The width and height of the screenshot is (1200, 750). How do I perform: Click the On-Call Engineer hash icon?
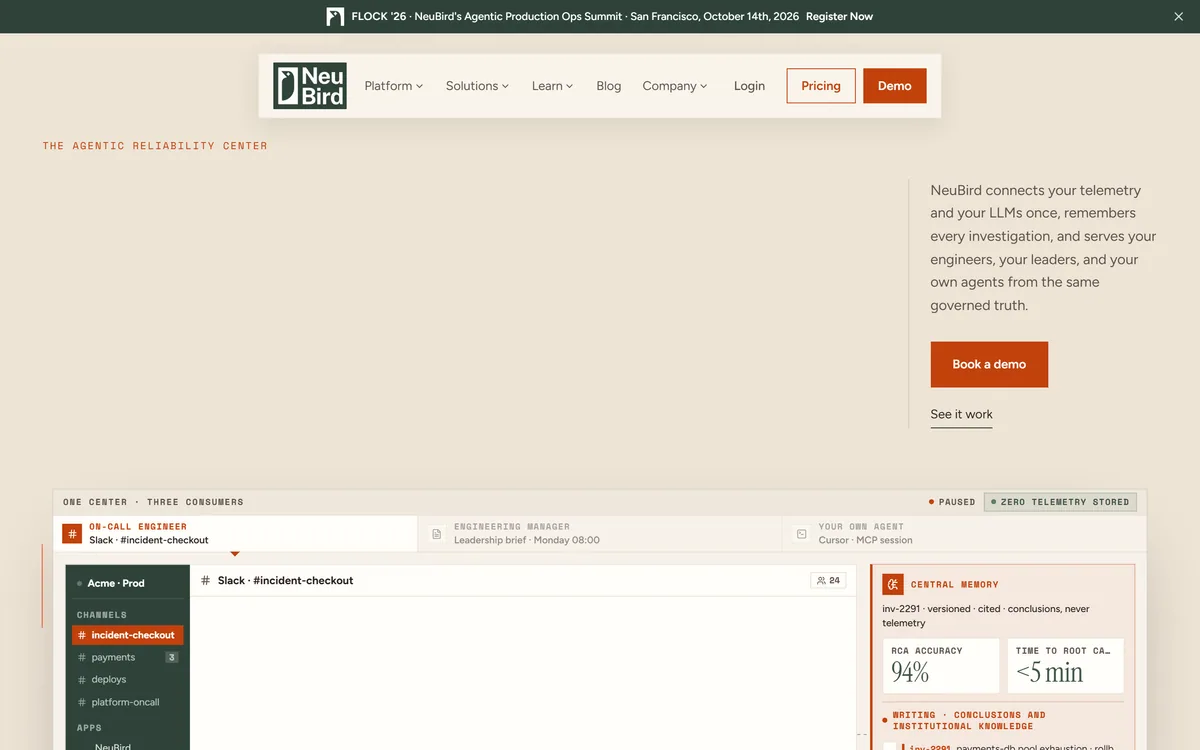tap(72, 534)
